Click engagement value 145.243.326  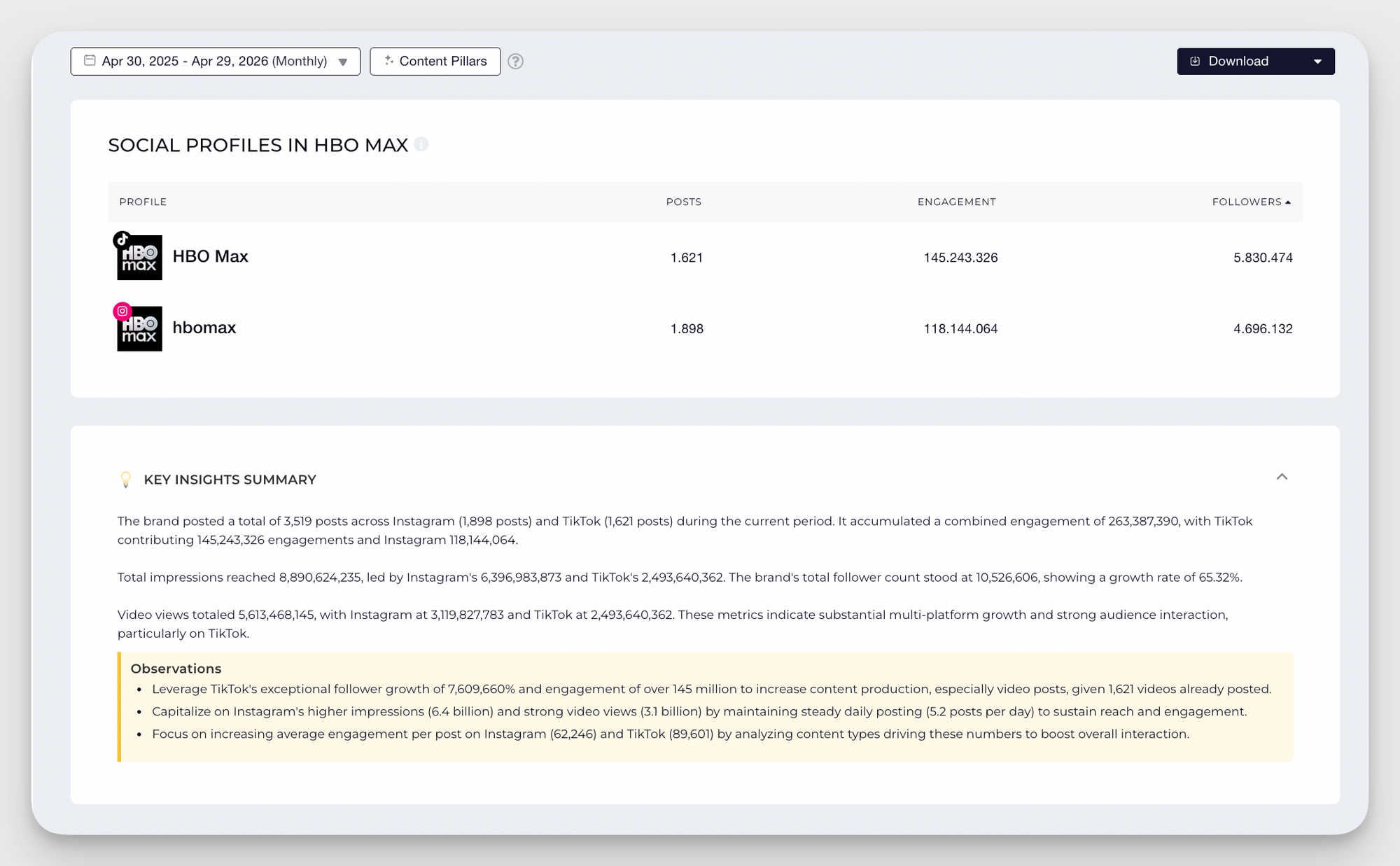point(960,258)
